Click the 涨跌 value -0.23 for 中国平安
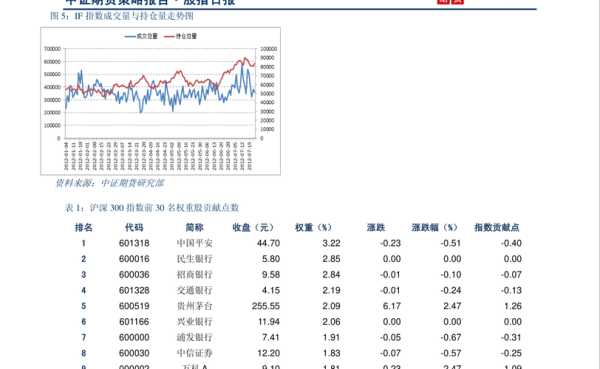 (x=390, y=243)
